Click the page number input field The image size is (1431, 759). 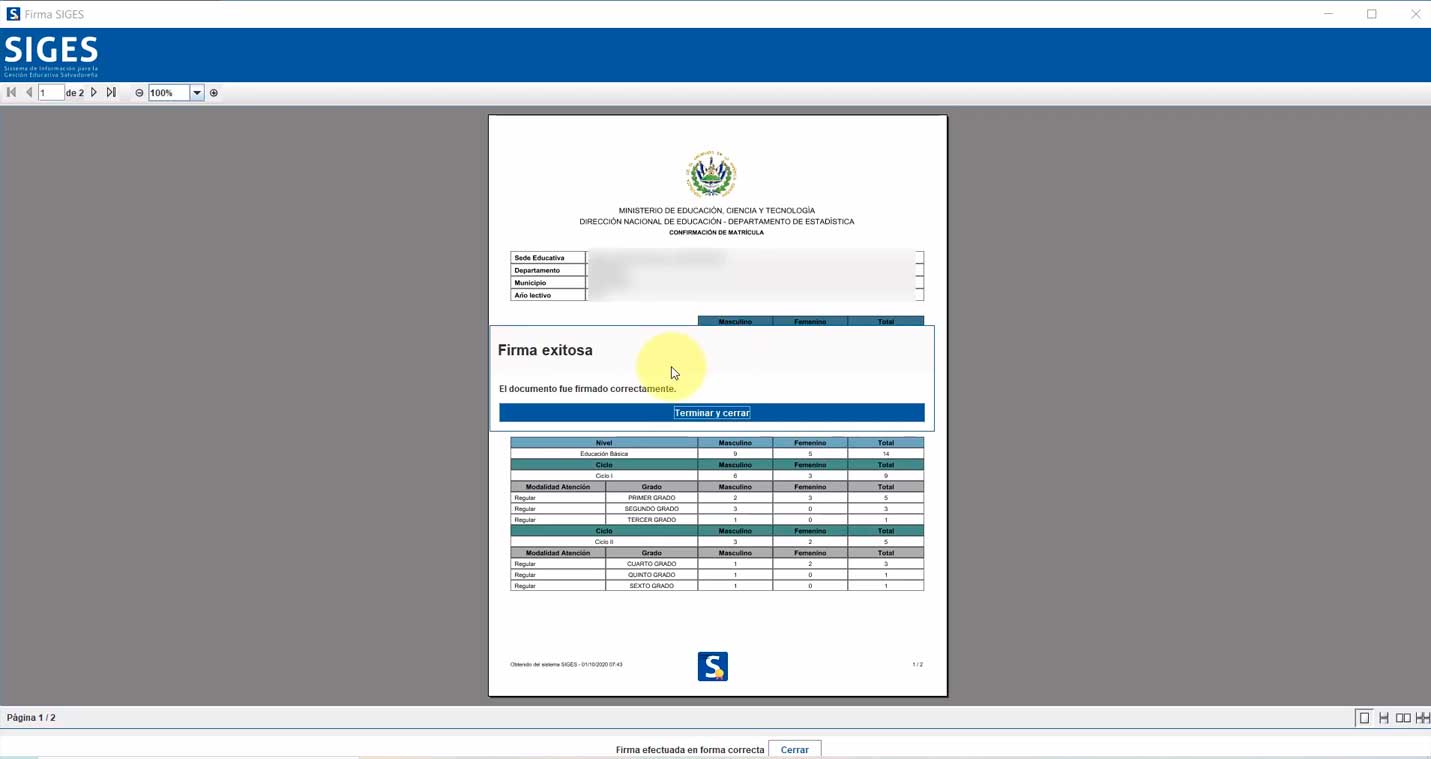[50, 93]
